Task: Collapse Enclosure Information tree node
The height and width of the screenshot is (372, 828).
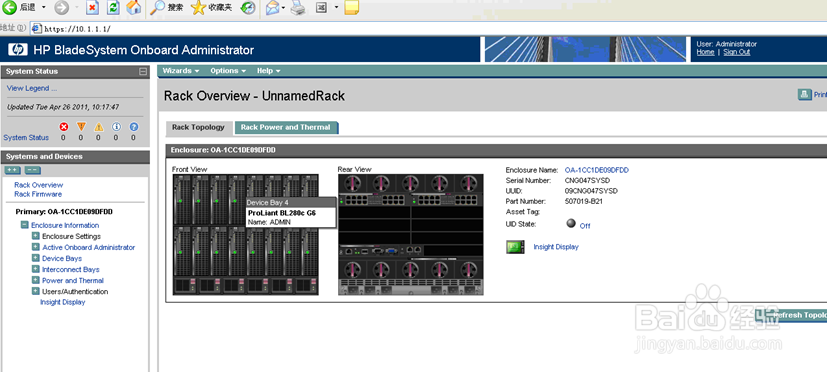Action: pyautogui.click(x=24, y=225)
